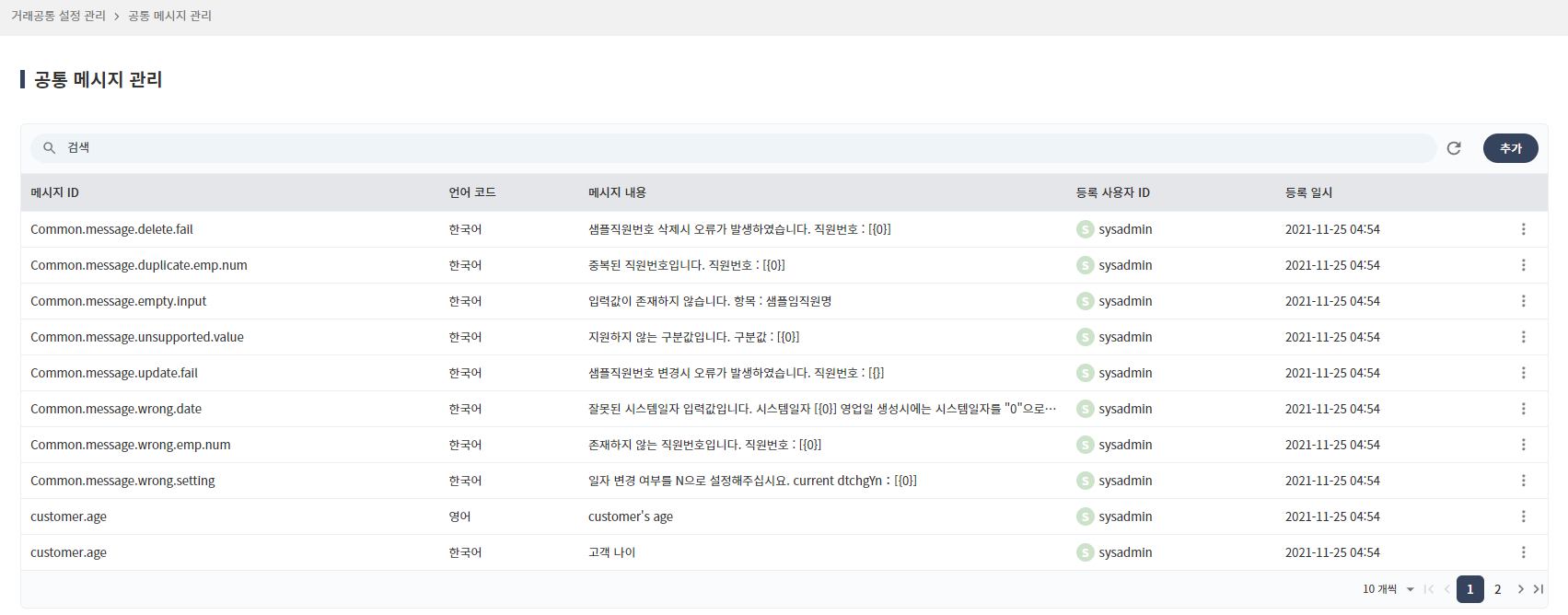
Task: Click the search magnifier icon
Action: [50, 148]
